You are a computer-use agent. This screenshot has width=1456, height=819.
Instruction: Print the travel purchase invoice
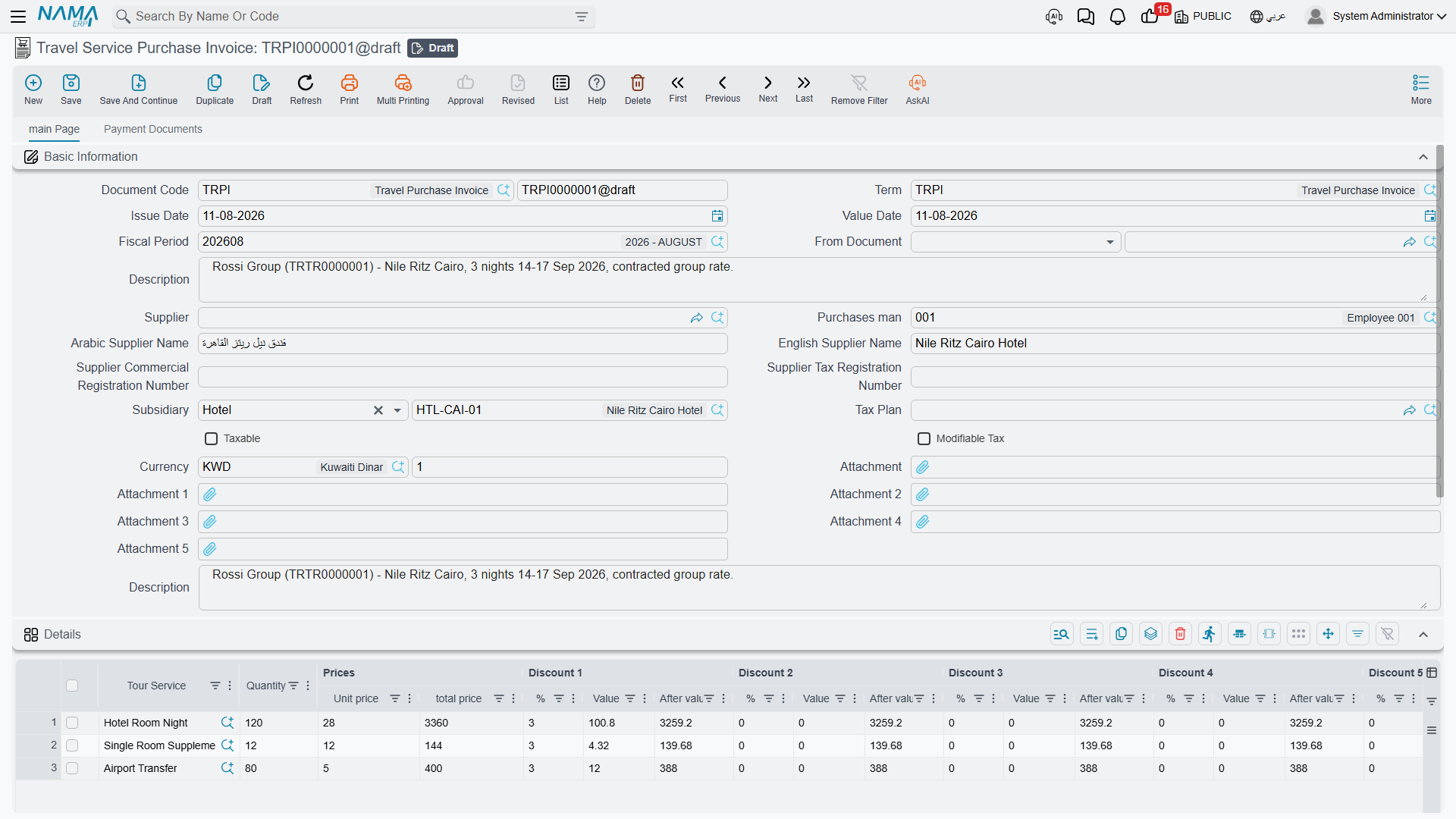click(x=350, y=89)
